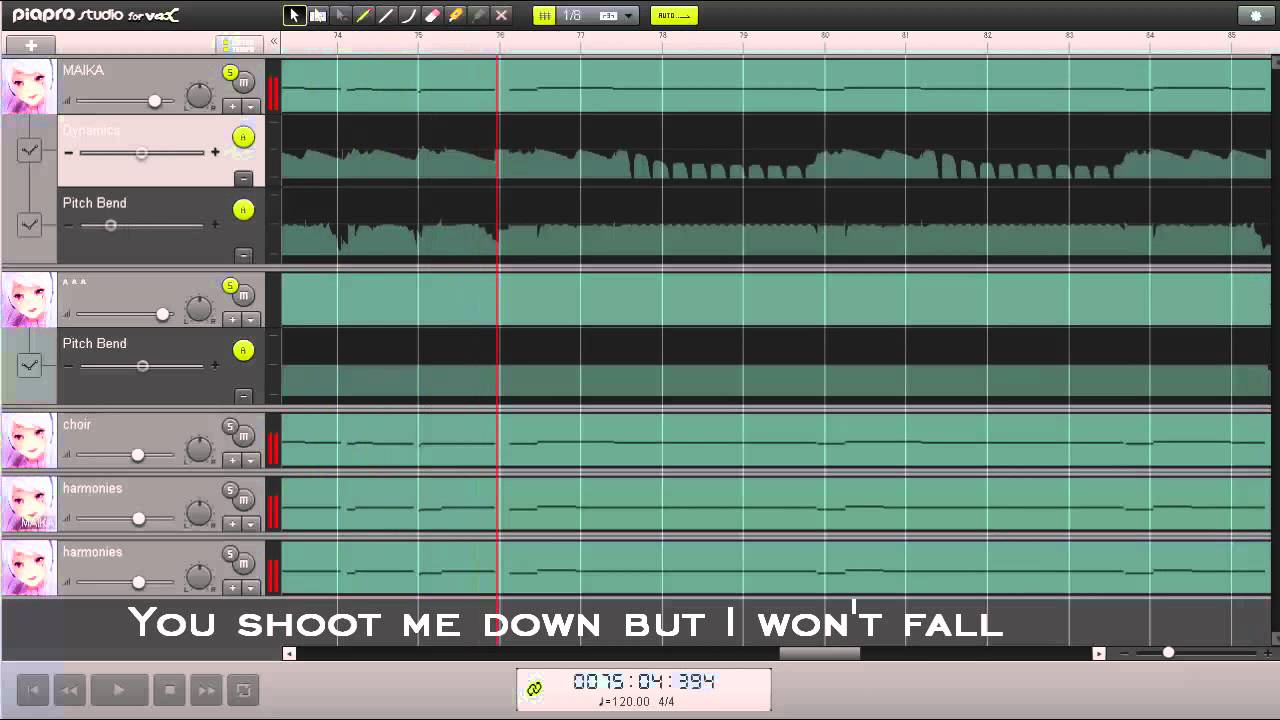Click the MAIKA track pan knob
Screen dimensions: 1280x720
[199, 96]
